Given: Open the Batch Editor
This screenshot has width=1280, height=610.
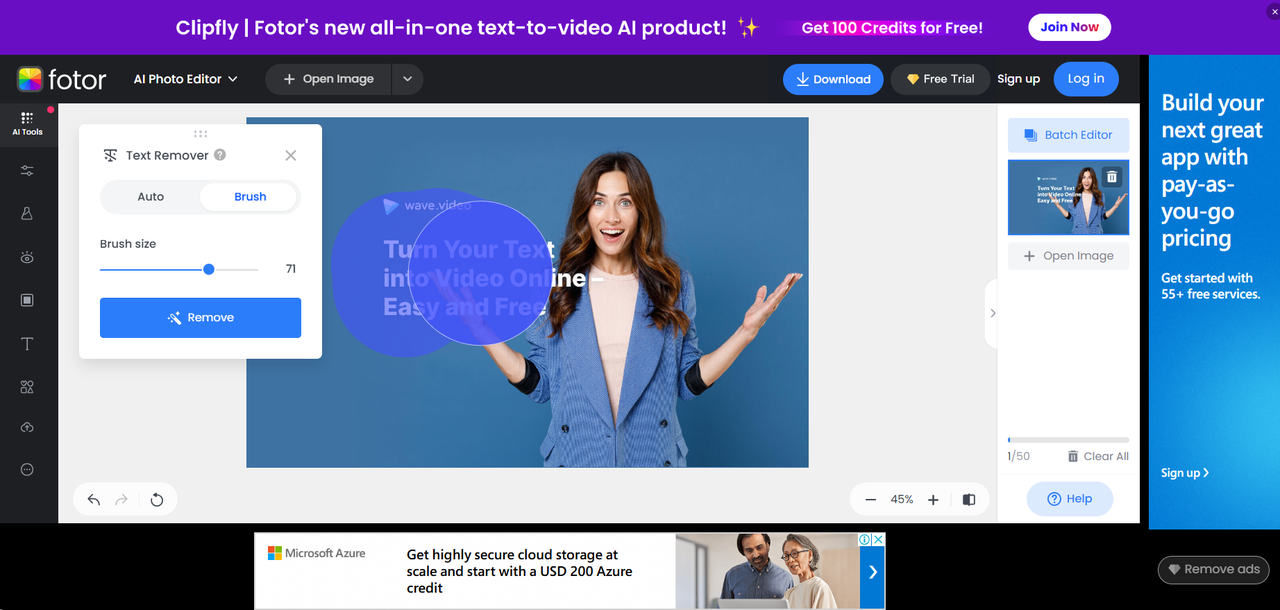Looking at the screenshot, I should (1068, 135).
